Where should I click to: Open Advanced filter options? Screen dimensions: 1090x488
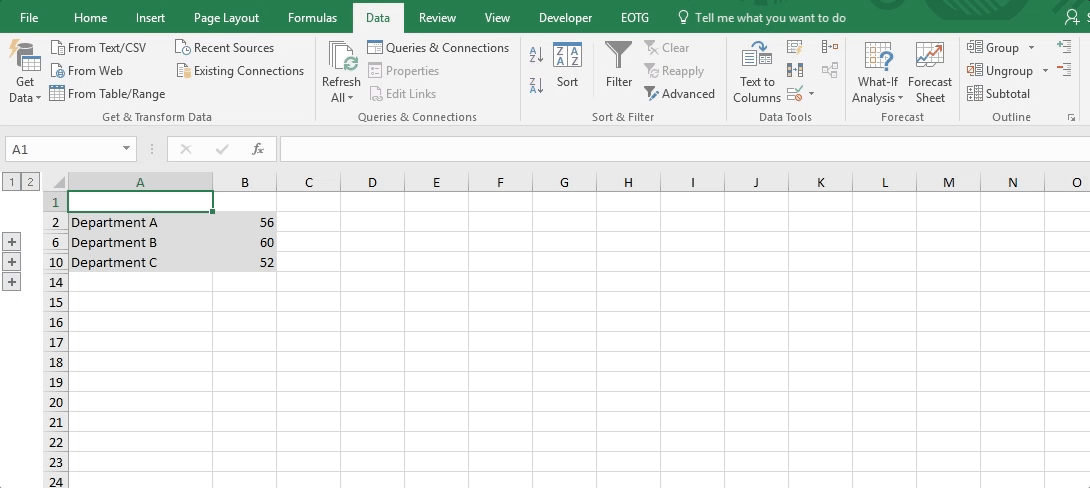679,94
